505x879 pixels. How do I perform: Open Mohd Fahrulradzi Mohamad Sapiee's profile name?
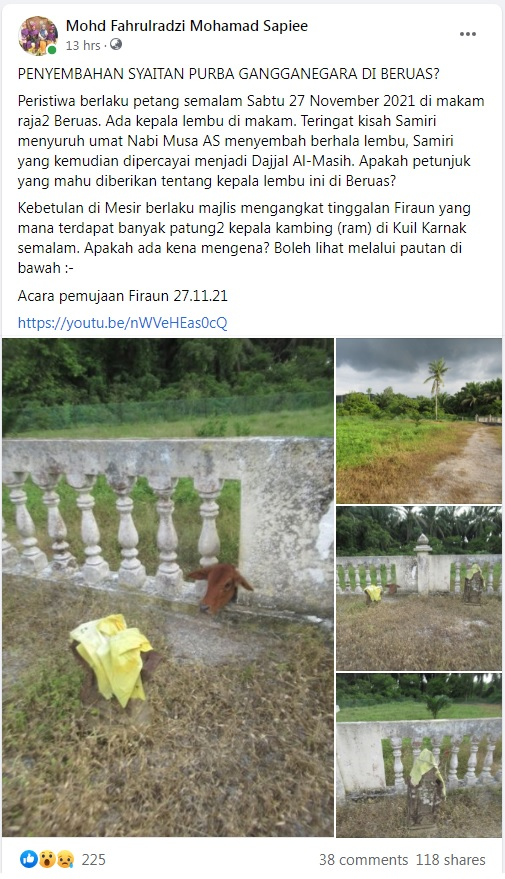pos(187,25)
